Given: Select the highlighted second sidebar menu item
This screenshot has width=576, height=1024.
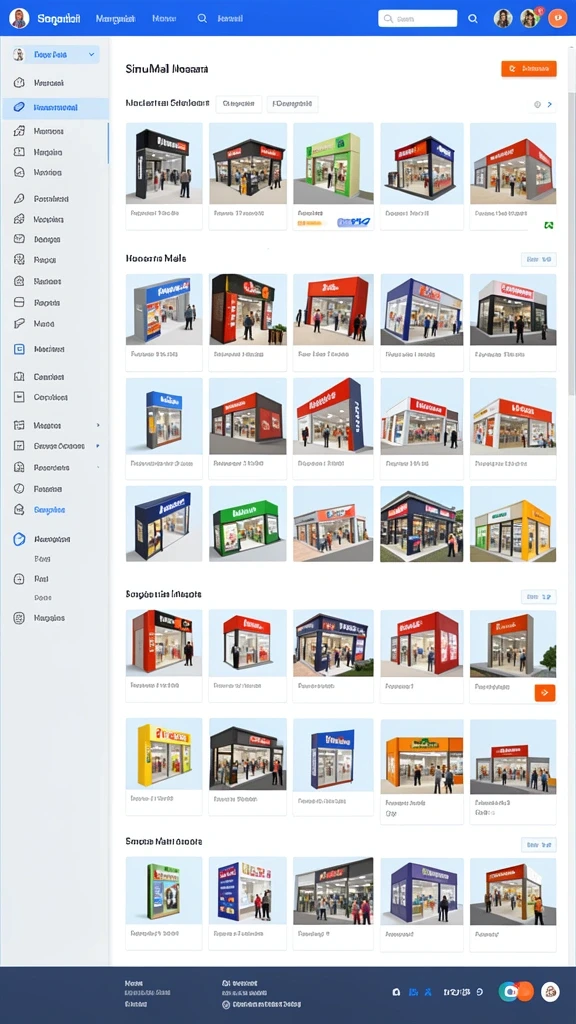Looking at the screenshot, I should pyautogui.click(x=55, y=107).
